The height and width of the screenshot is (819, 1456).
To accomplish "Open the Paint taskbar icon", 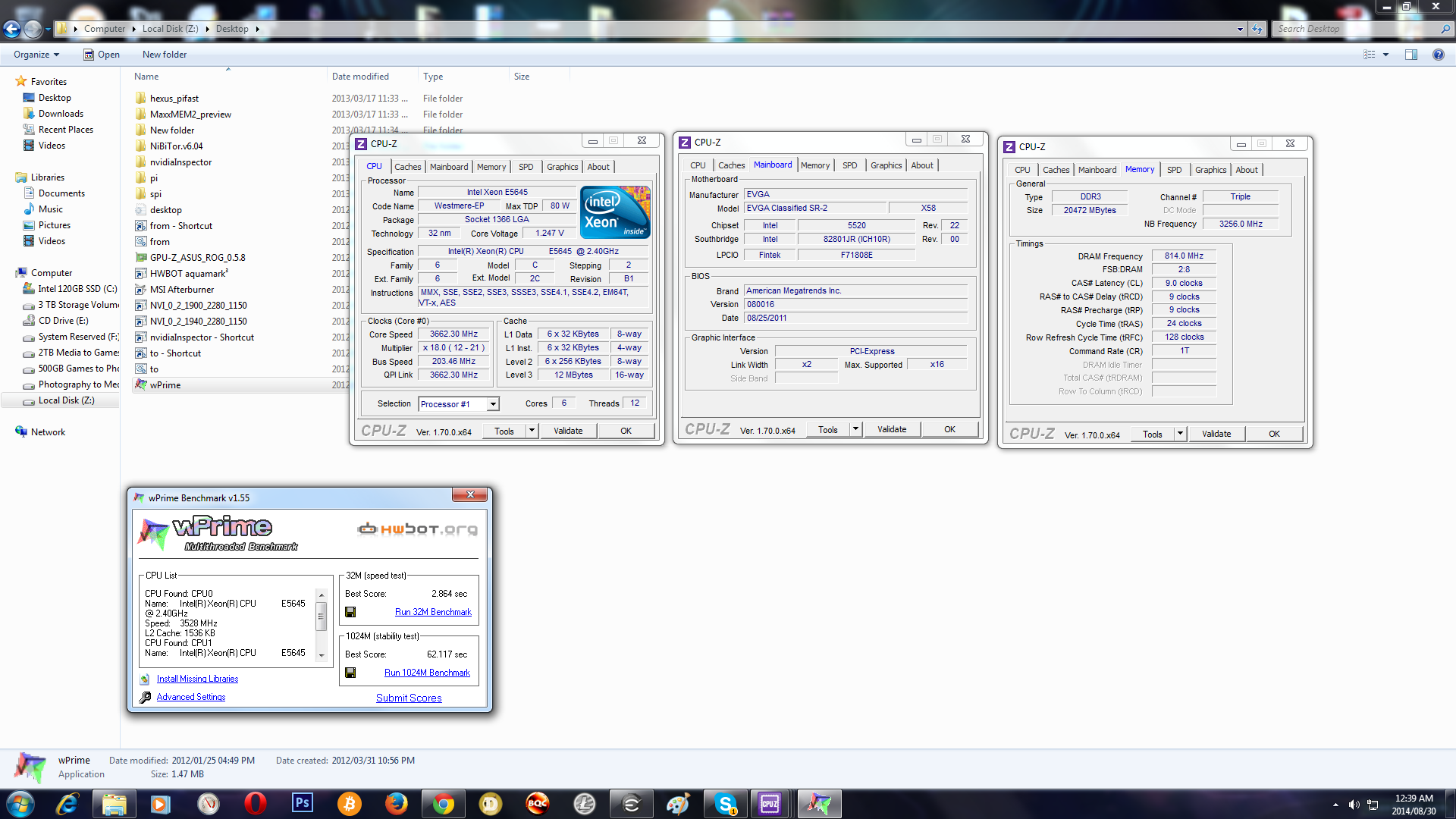I will [x=679, y=804].
